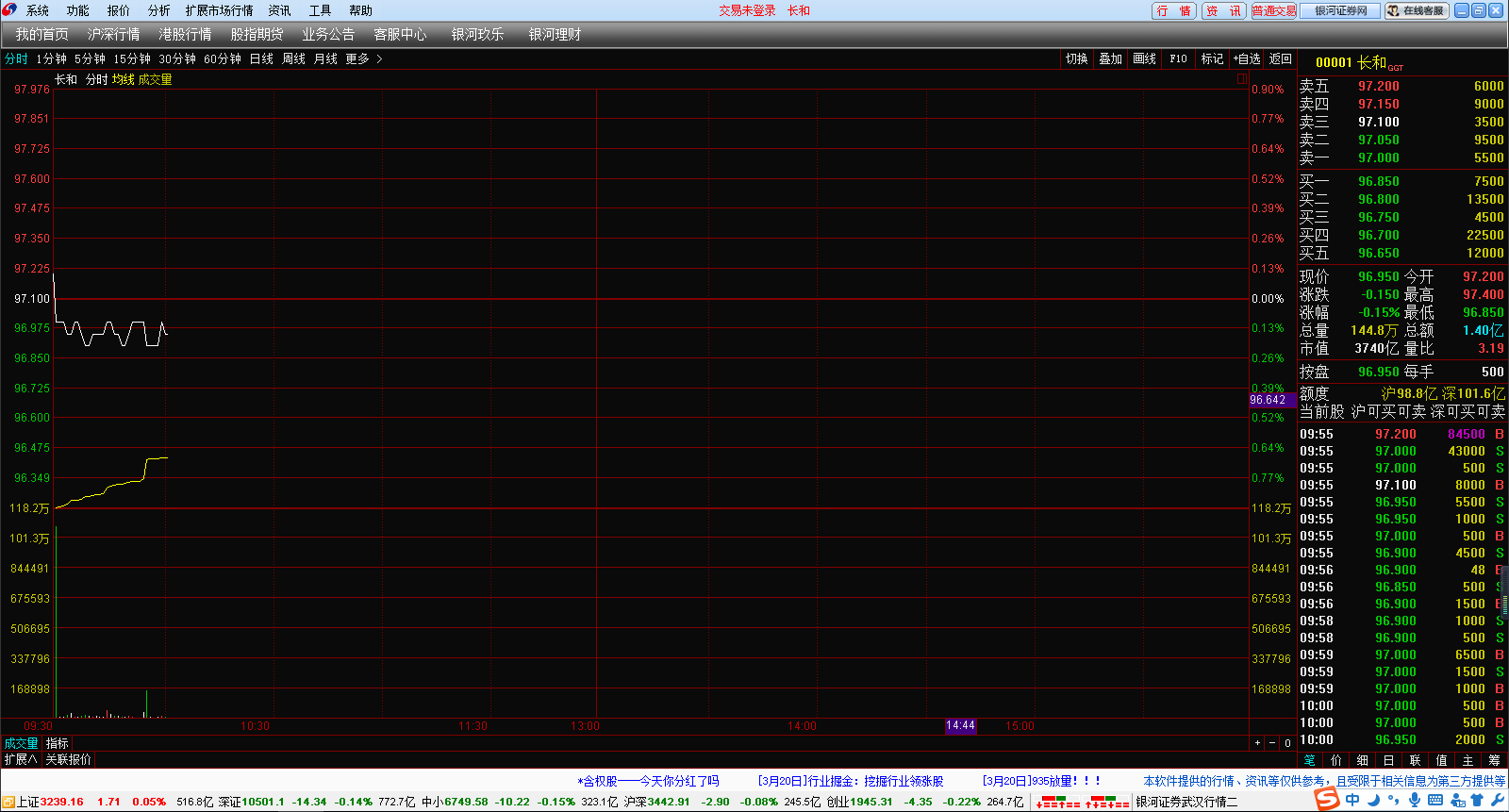Click the Sogou input method S icon
1509x812 pixels.
tap(1327, 800)
